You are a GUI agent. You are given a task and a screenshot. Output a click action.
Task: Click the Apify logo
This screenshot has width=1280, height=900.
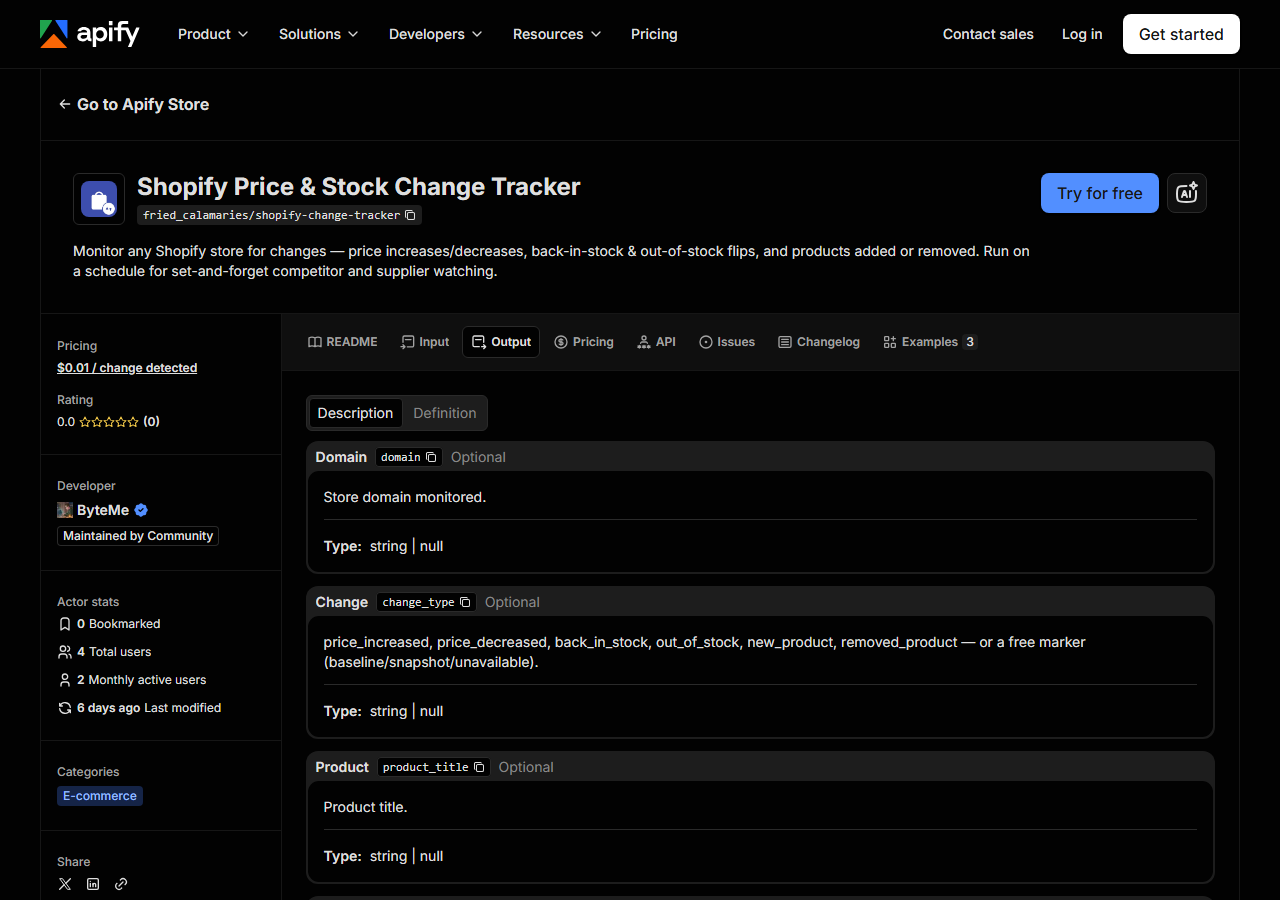point(90,34)
